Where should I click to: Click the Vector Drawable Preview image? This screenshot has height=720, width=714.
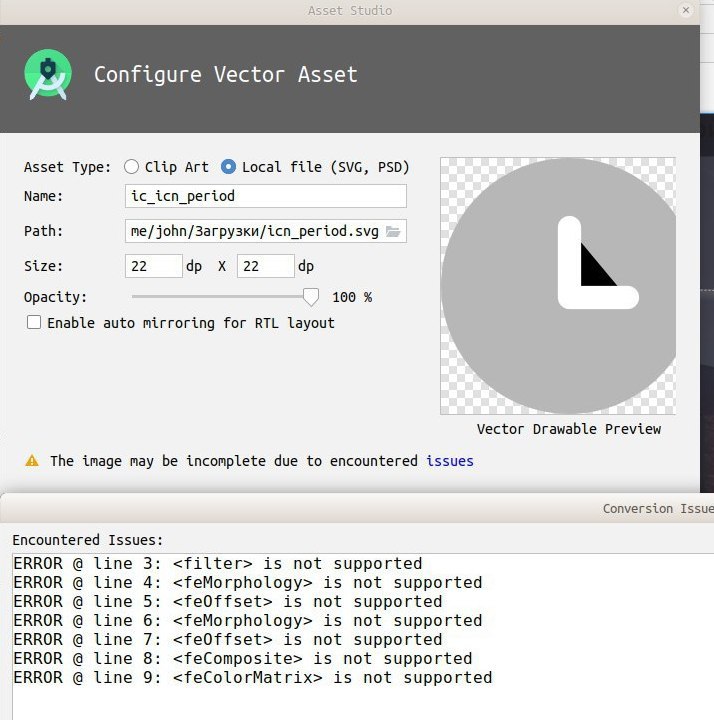pyautogui.click(x=558, y=286)
